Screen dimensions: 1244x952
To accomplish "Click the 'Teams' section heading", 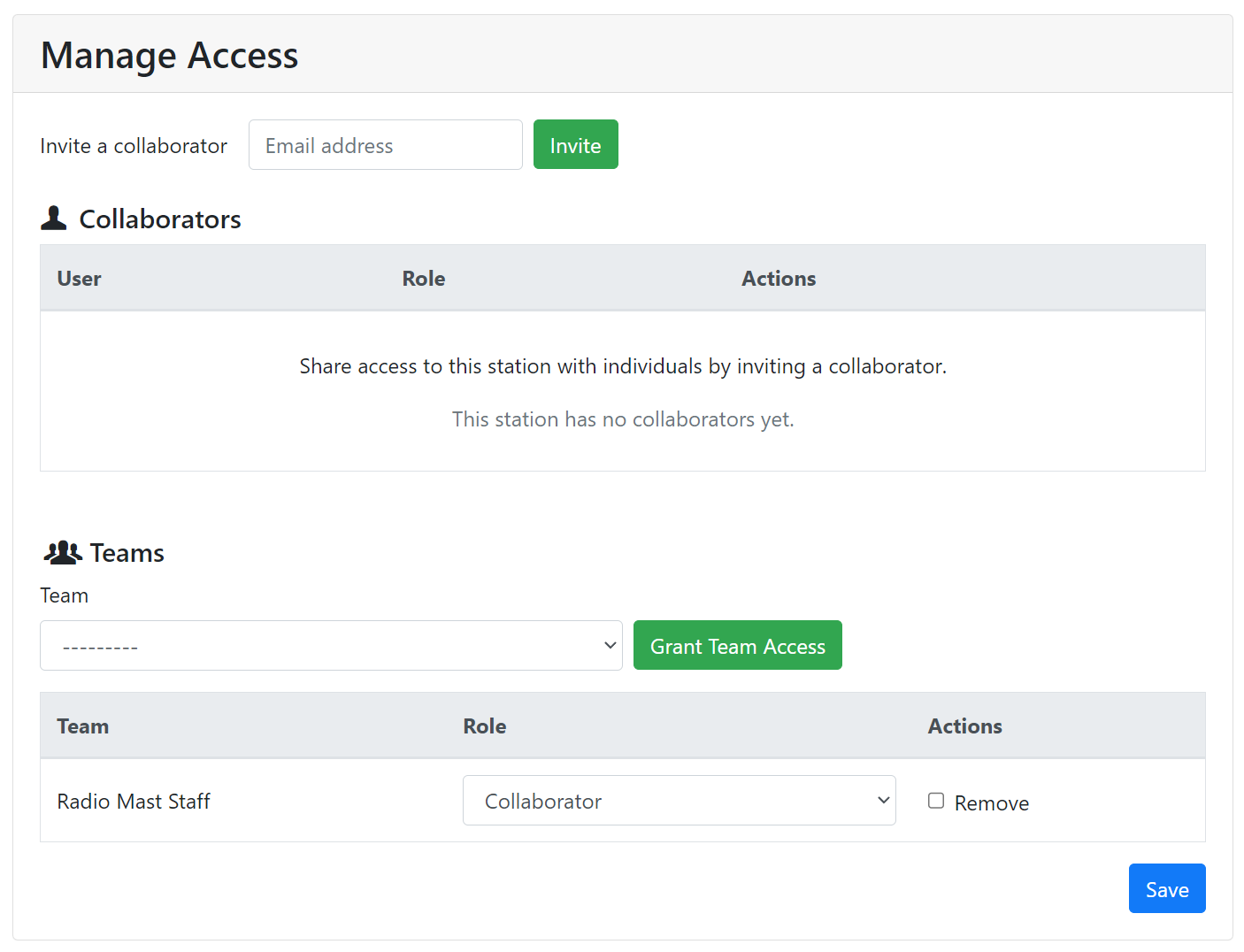I will pyautogui.click(x=127, y=553).
